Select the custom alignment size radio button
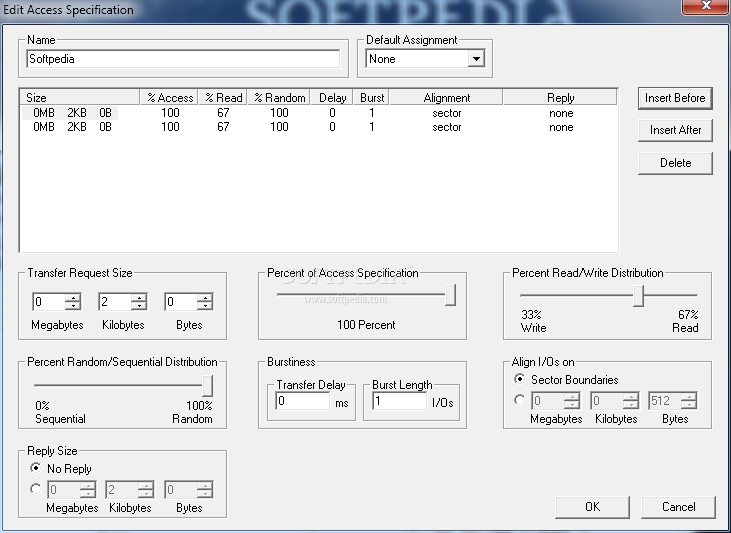731x533 pixels. click(x=519, y=400)
